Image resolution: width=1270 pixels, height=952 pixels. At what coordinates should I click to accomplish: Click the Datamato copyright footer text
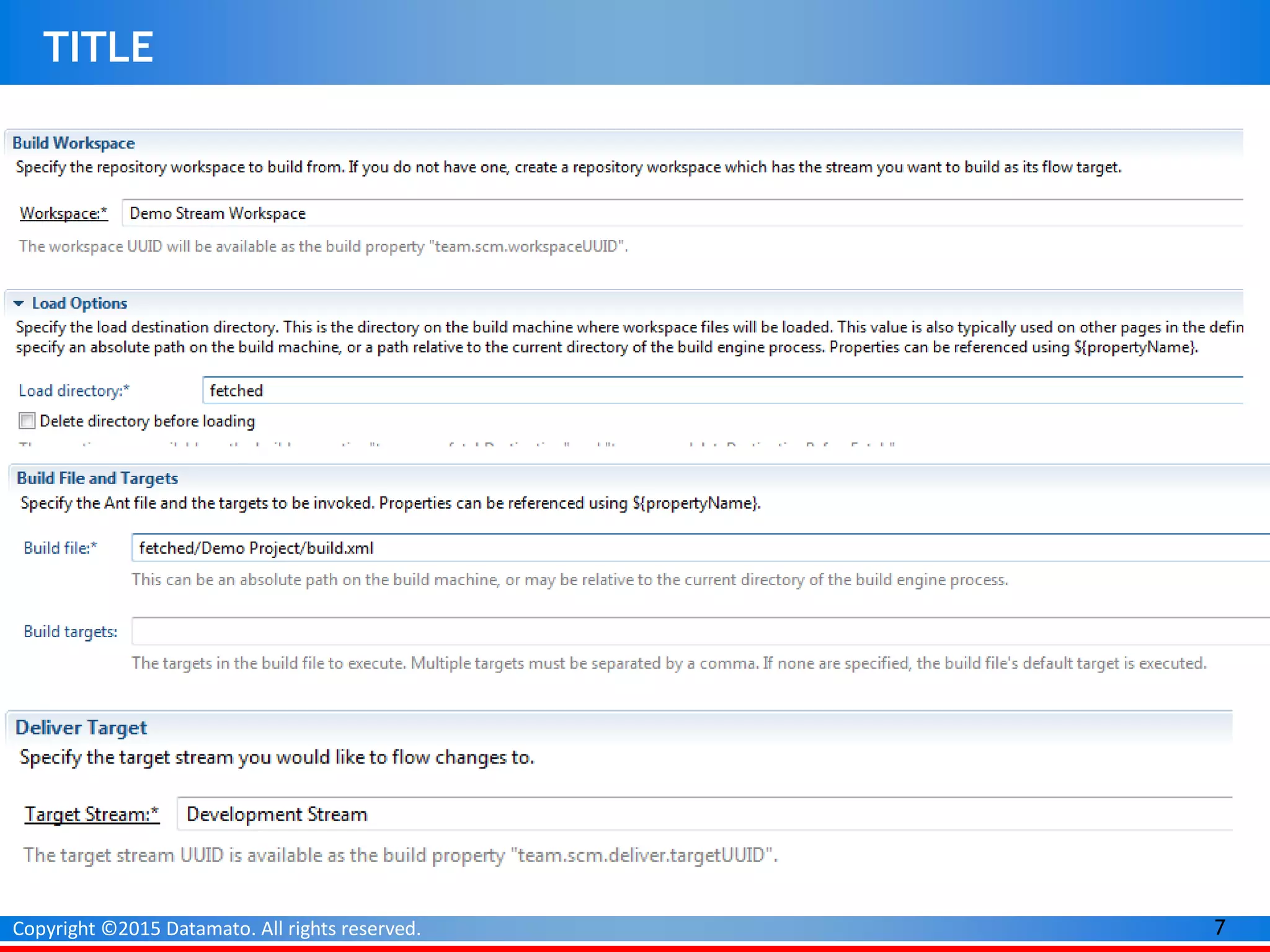[x=216, y=928]
